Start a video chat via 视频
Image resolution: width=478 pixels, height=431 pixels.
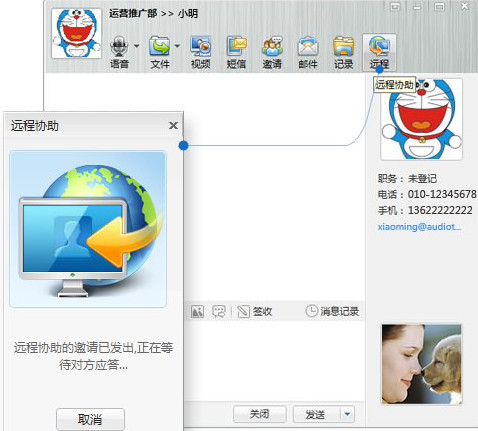tap(200, 52)
